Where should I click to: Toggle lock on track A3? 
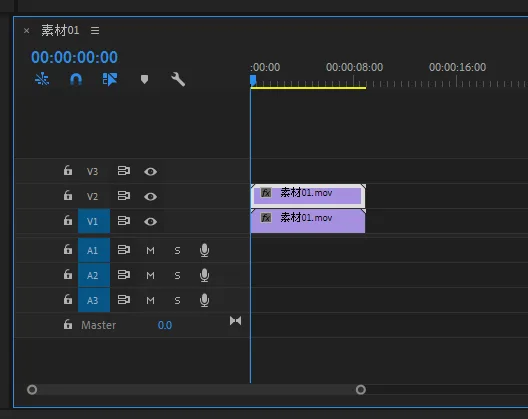[68, 299]
